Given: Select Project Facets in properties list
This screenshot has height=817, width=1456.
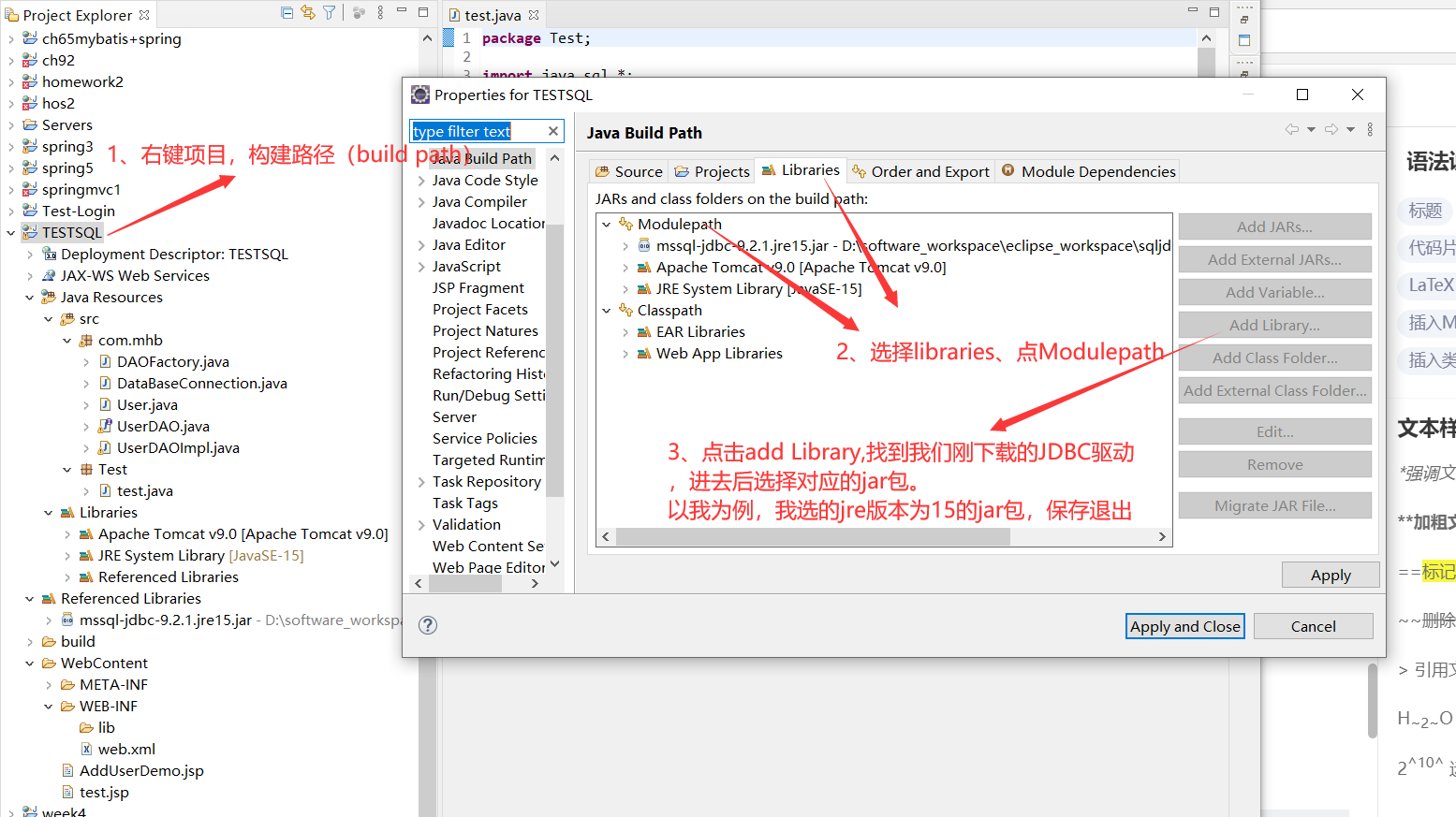Looking at the screenshot, I should [480, 310].
